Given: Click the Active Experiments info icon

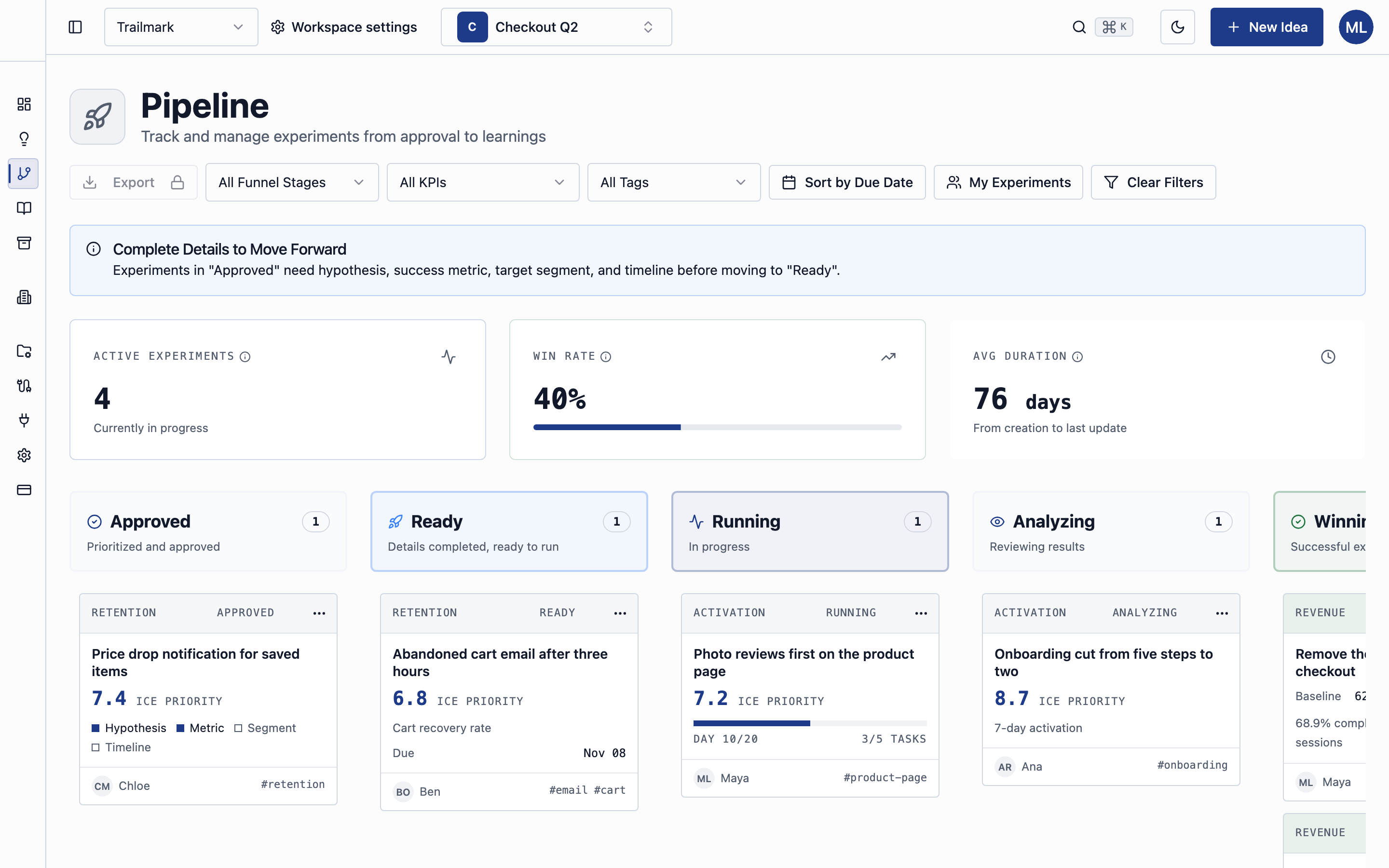Looking at the screenshot, I should pos(245,356).
